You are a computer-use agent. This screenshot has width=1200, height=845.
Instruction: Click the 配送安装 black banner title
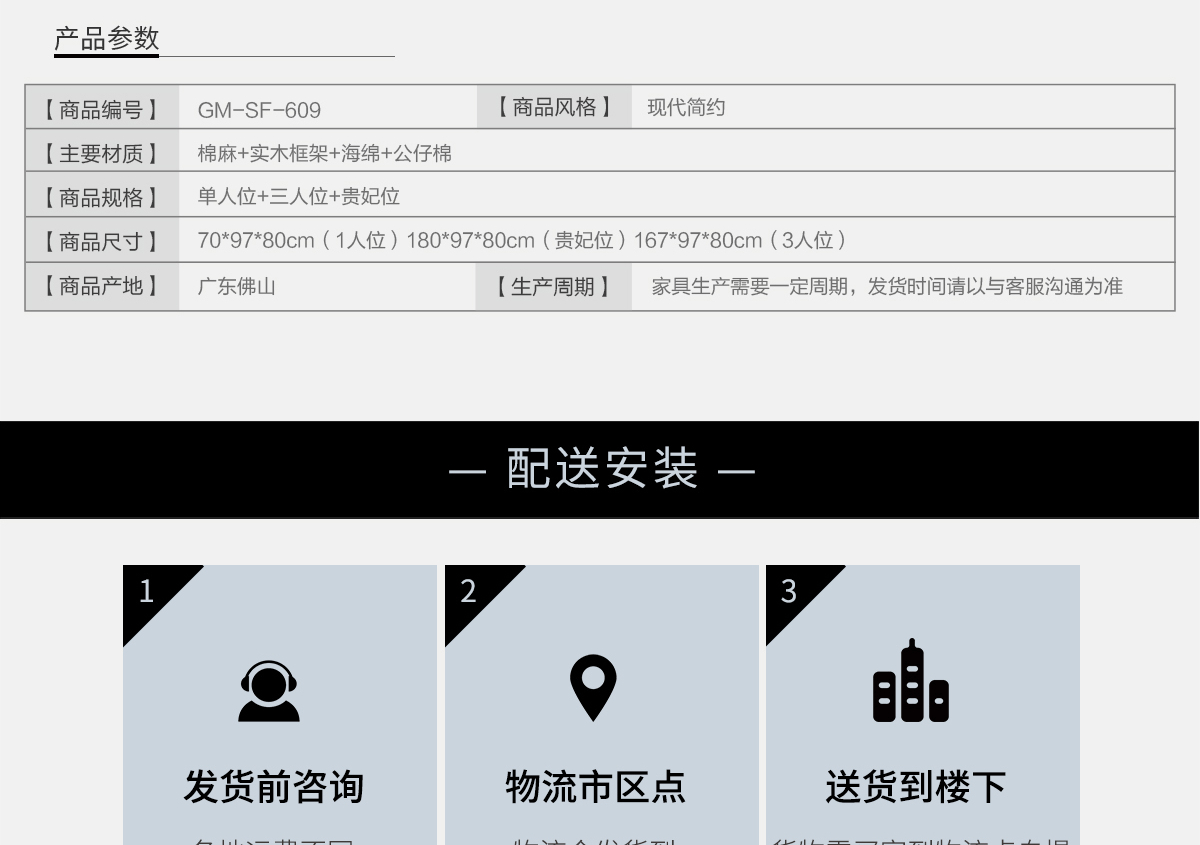(601, 469)
